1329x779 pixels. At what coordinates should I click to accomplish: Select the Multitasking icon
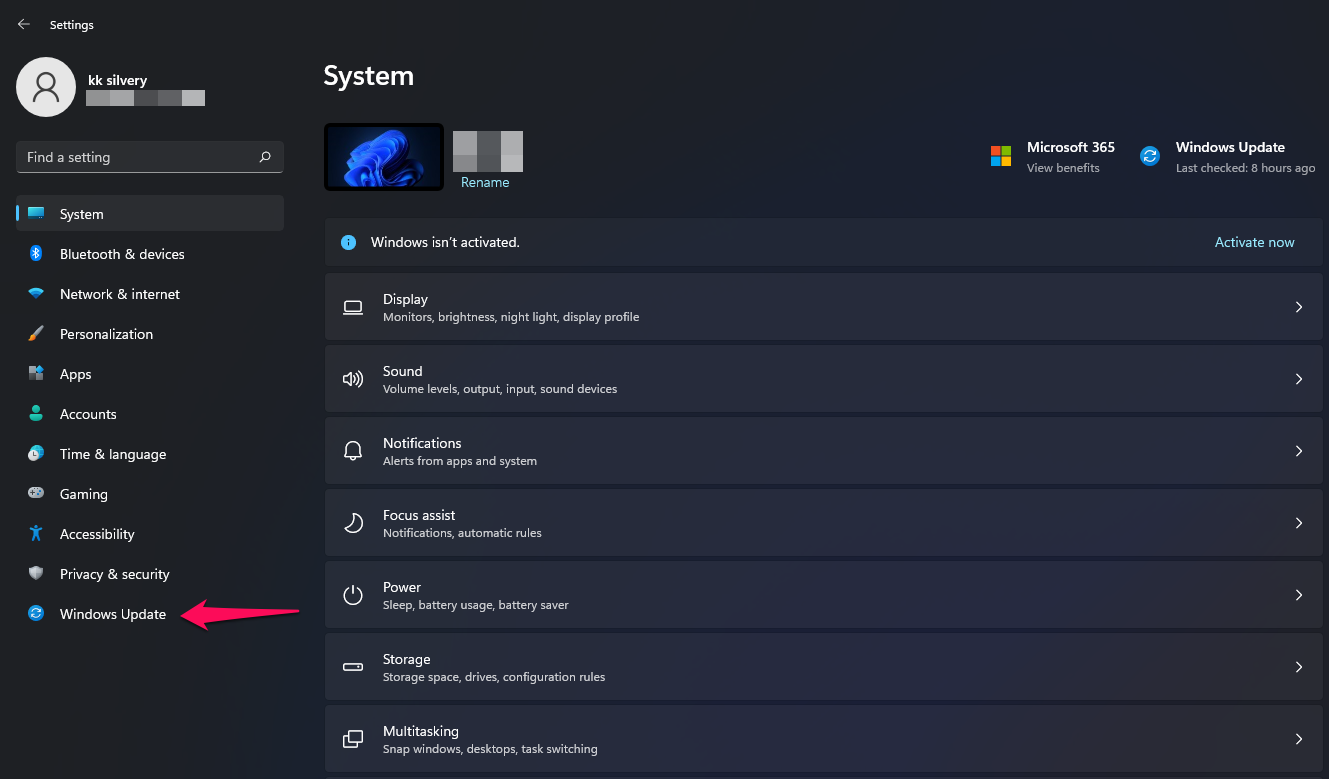point(353,739)
